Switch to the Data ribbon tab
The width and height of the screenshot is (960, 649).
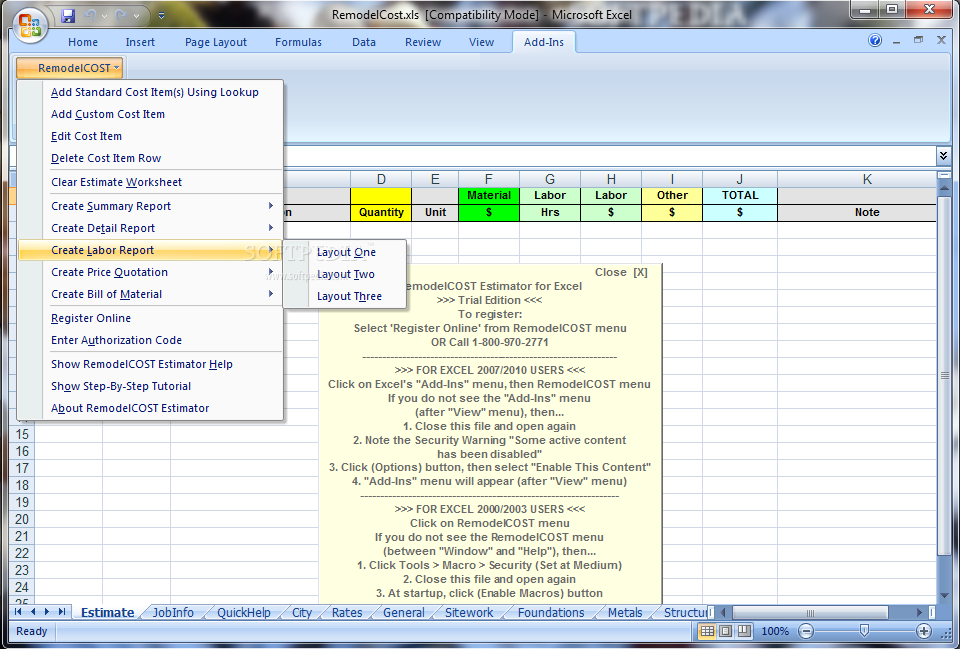364,42
